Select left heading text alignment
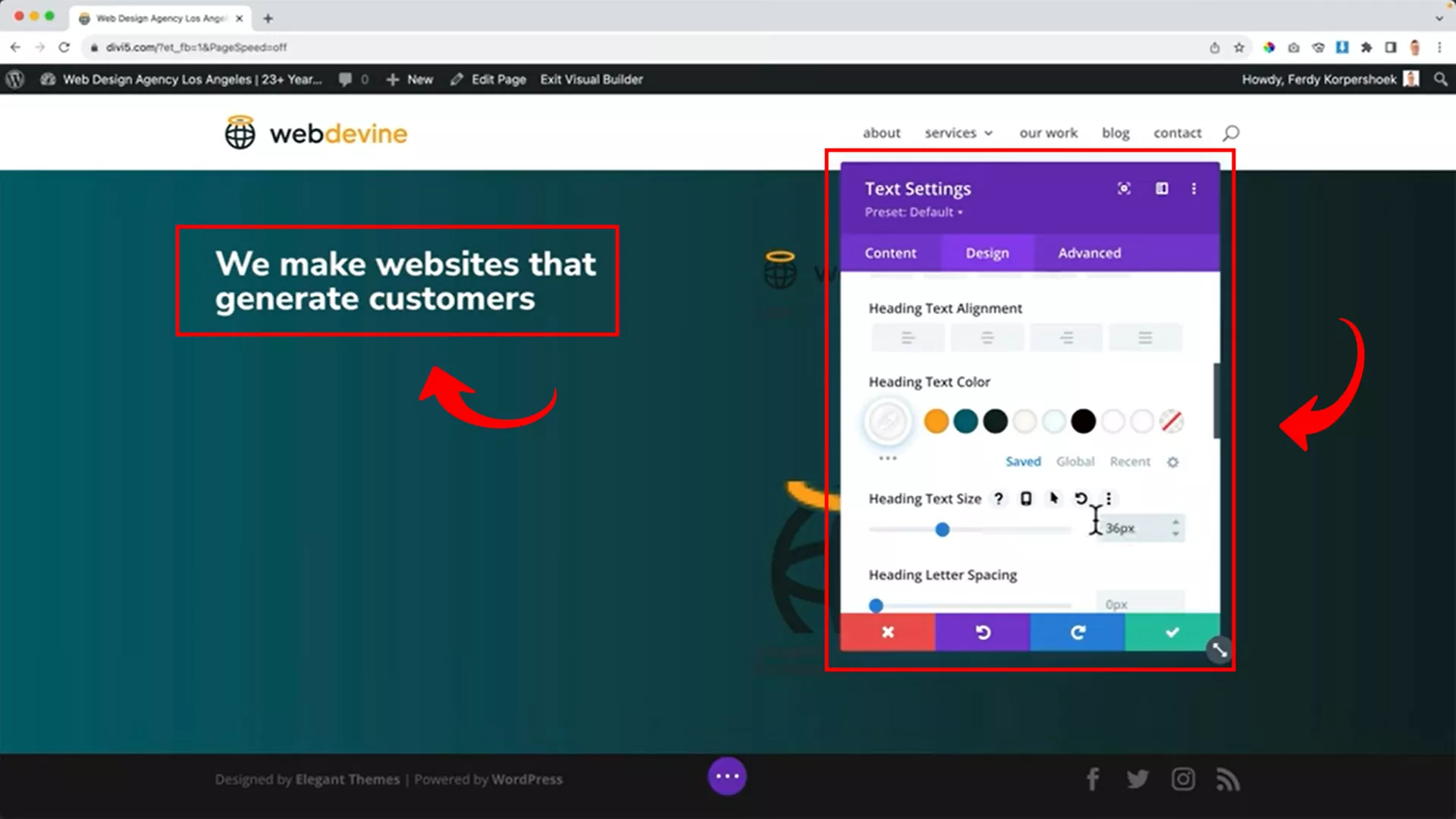1456x819 pixels. (908, 337)
